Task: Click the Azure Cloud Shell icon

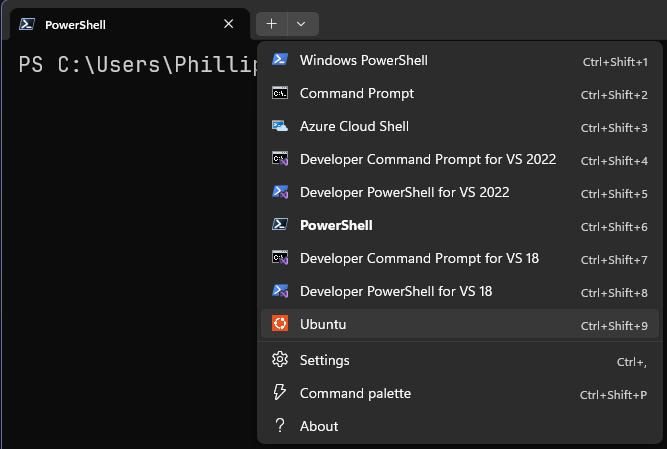Action: click(280, 126)
